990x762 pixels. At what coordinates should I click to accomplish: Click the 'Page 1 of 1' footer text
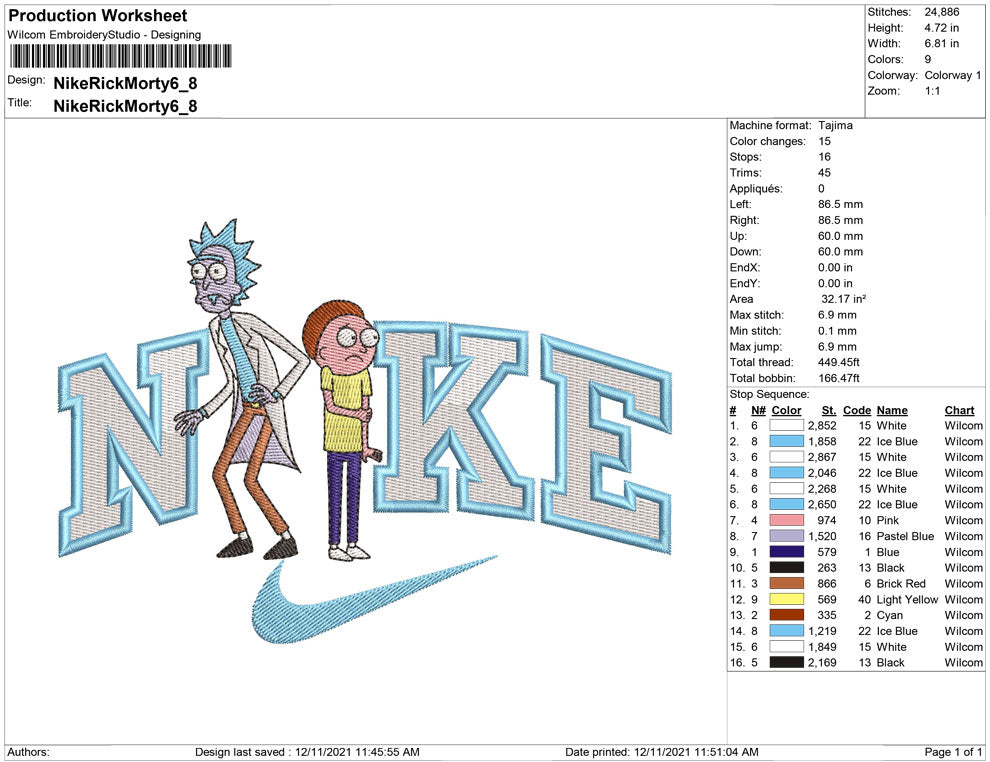953,752
